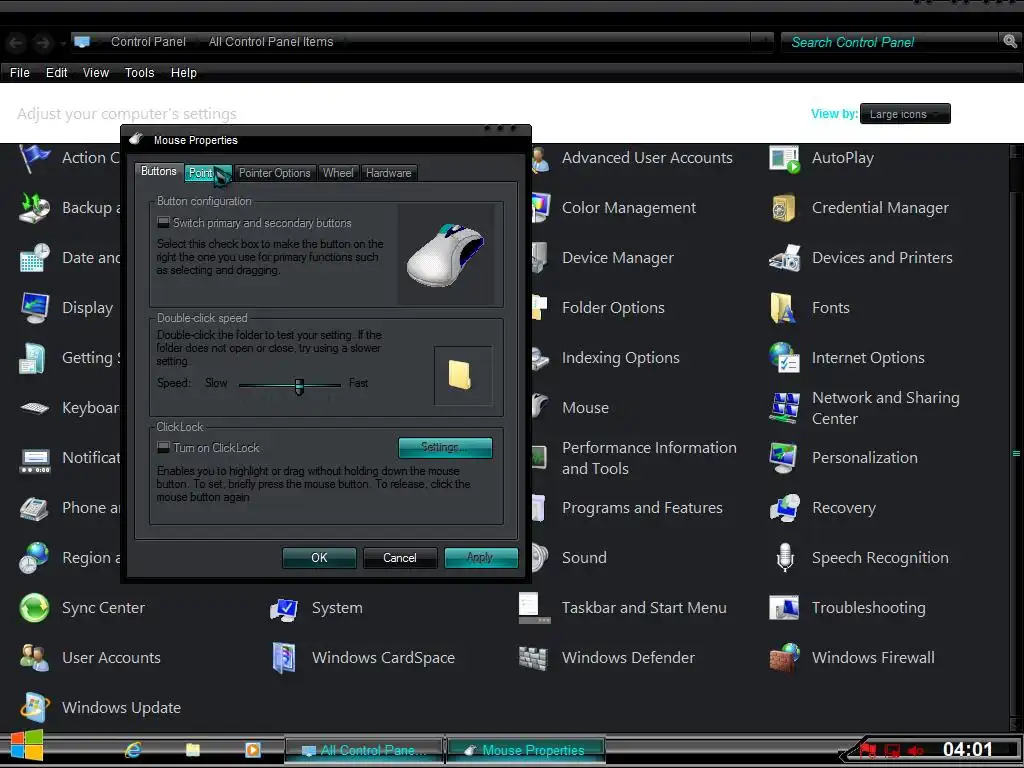Screen dimensions: 1024x768
Task: Open the Fonts folder icon
Action: point(783,308)
